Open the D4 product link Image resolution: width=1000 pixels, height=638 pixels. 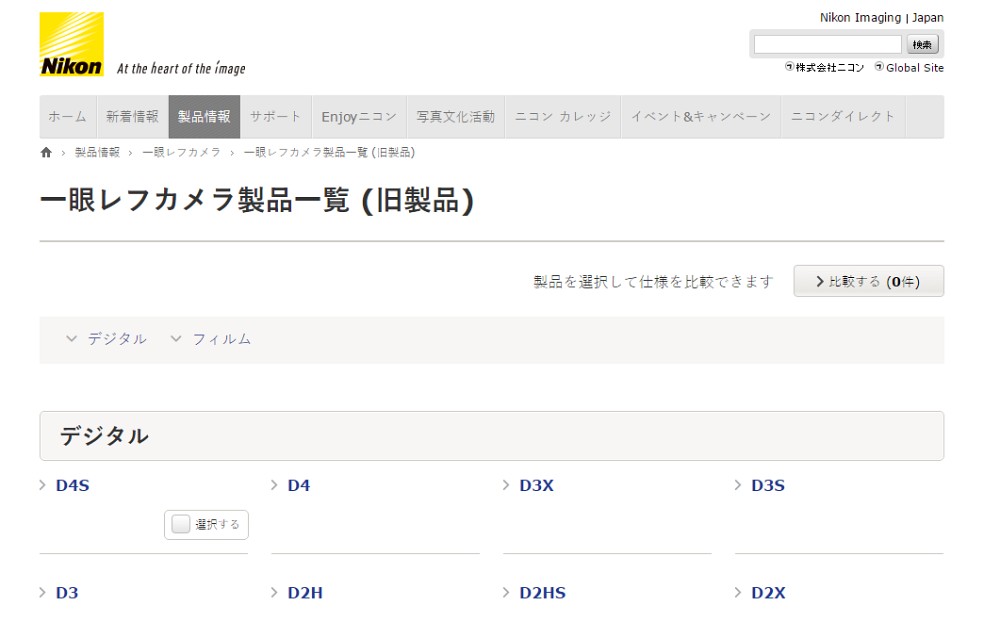[x=299, y=486]
